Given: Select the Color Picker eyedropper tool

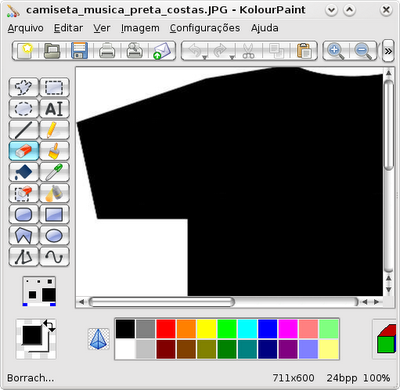Looking at the screenshot, I should (x=54, y=172).
